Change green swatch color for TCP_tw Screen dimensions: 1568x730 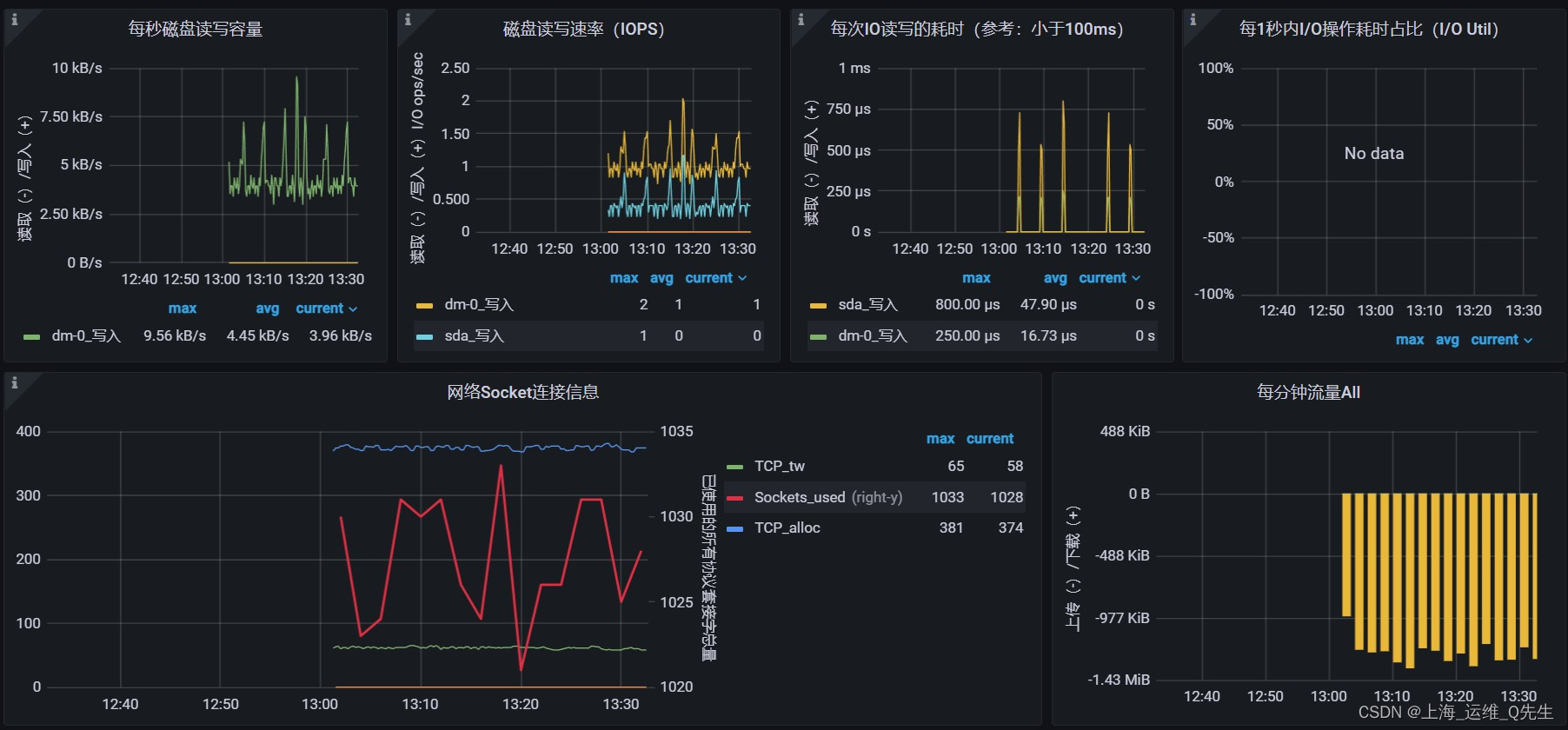point(734,467)
